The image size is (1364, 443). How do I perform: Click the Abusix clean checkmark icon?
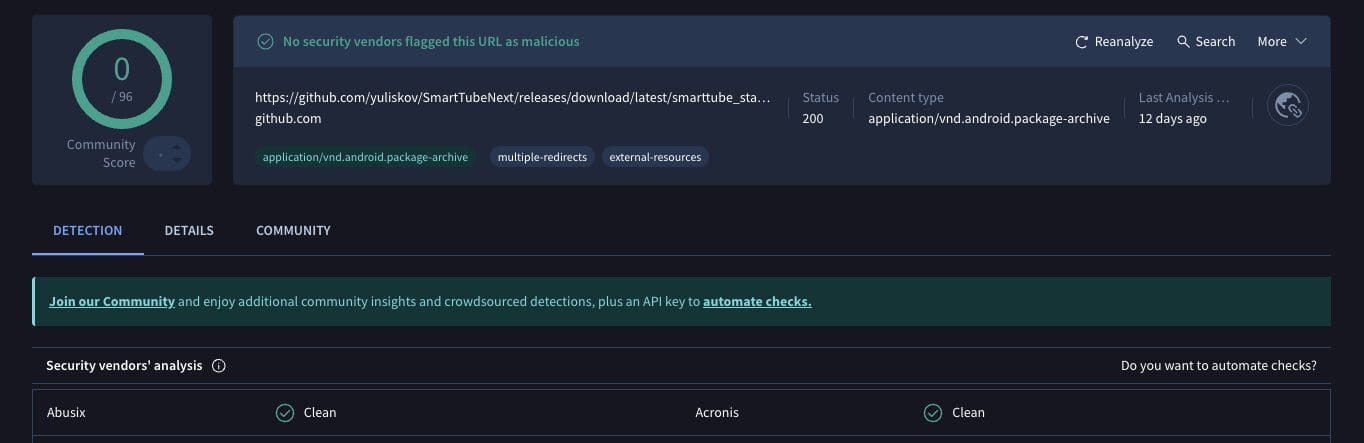pyautogui.click(x=285, y=412)
